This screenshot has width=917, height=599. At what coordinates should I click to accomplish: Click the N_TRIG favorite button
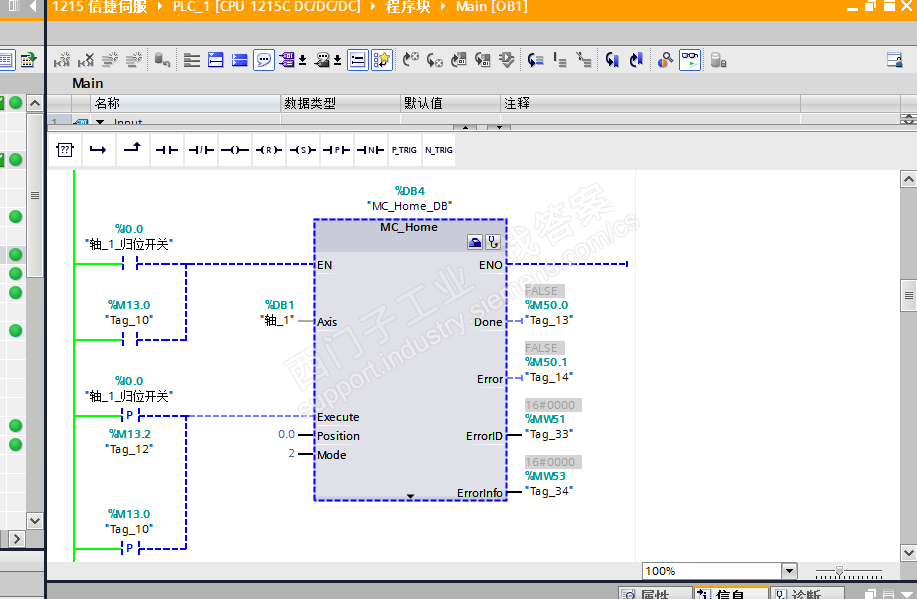pos(439,150)
